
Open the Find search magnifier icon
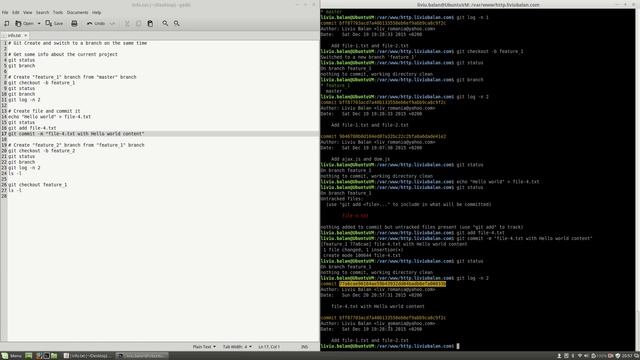[165, 23]
